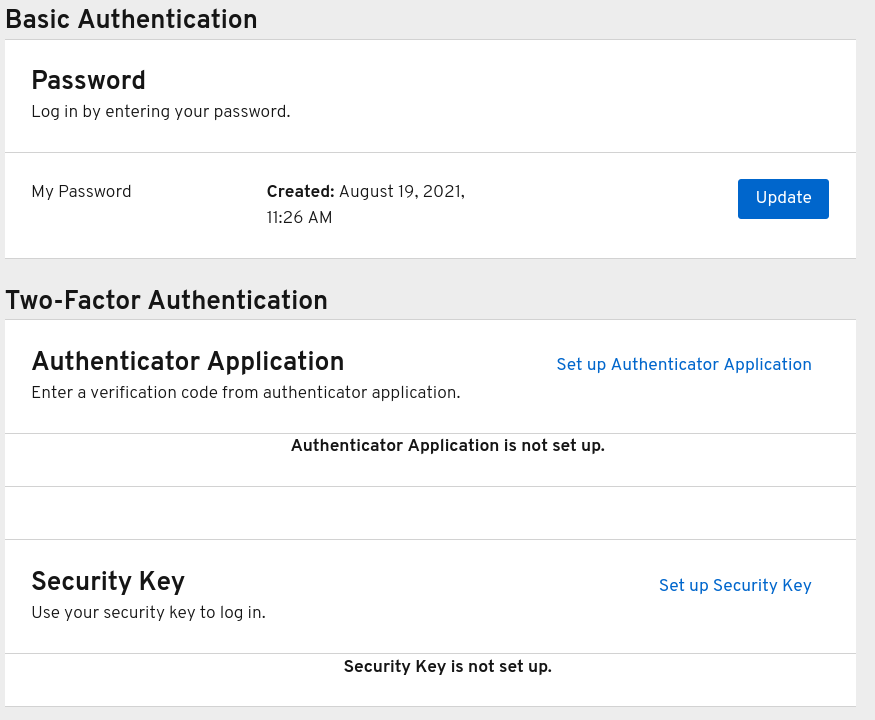Click the 'Security Key is not set up' message
This screenshot has width=875, height=720.
447,667
